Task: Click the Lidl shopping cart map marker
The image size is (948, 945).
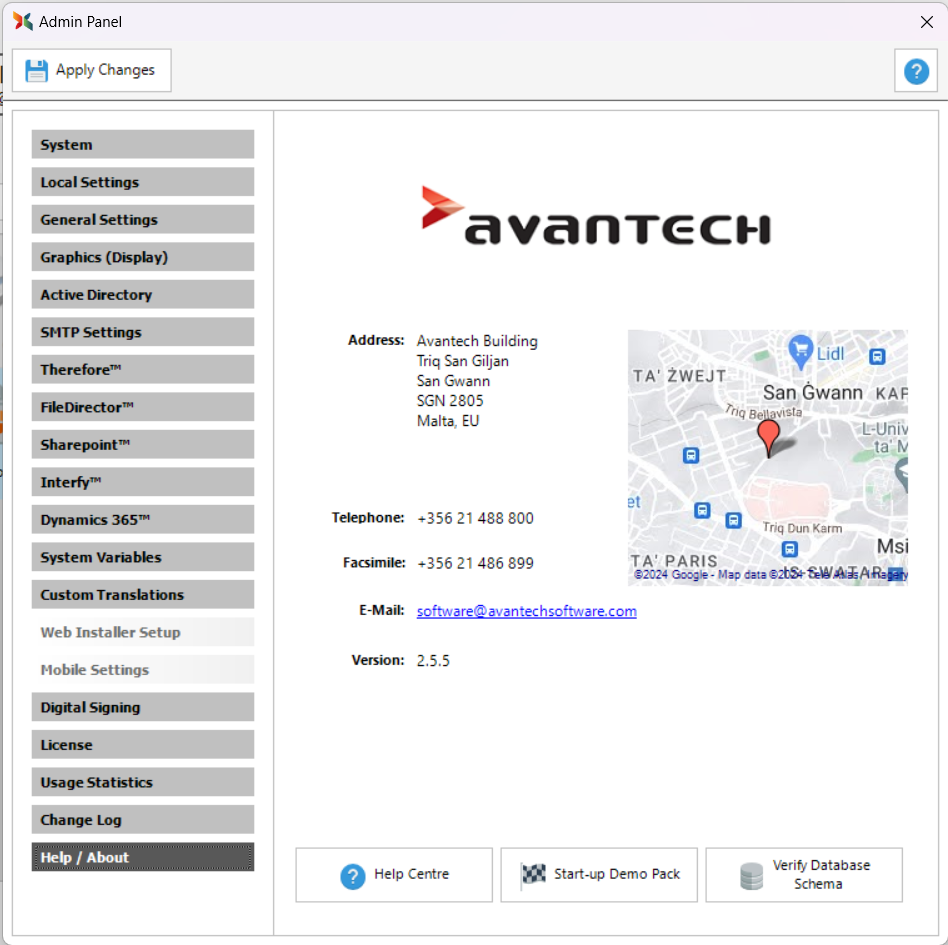Action: tap(800, 350)
